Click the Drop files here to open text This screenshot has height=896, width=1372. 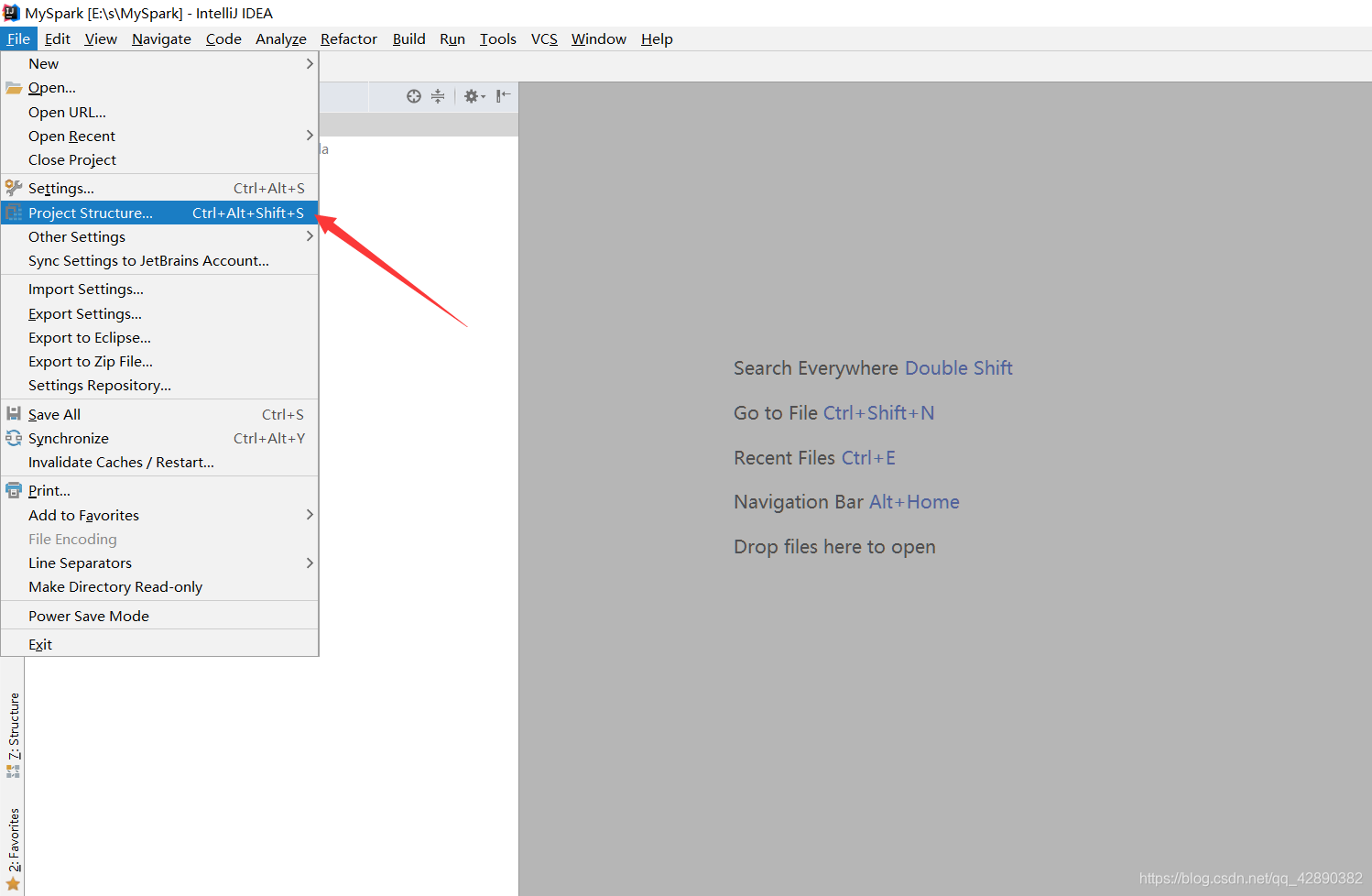(834, 547)
